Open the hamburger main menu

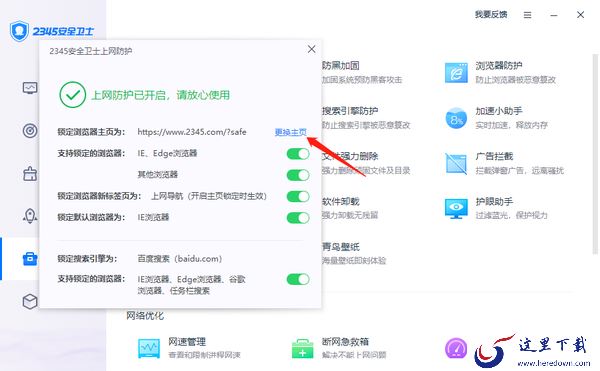527,15
